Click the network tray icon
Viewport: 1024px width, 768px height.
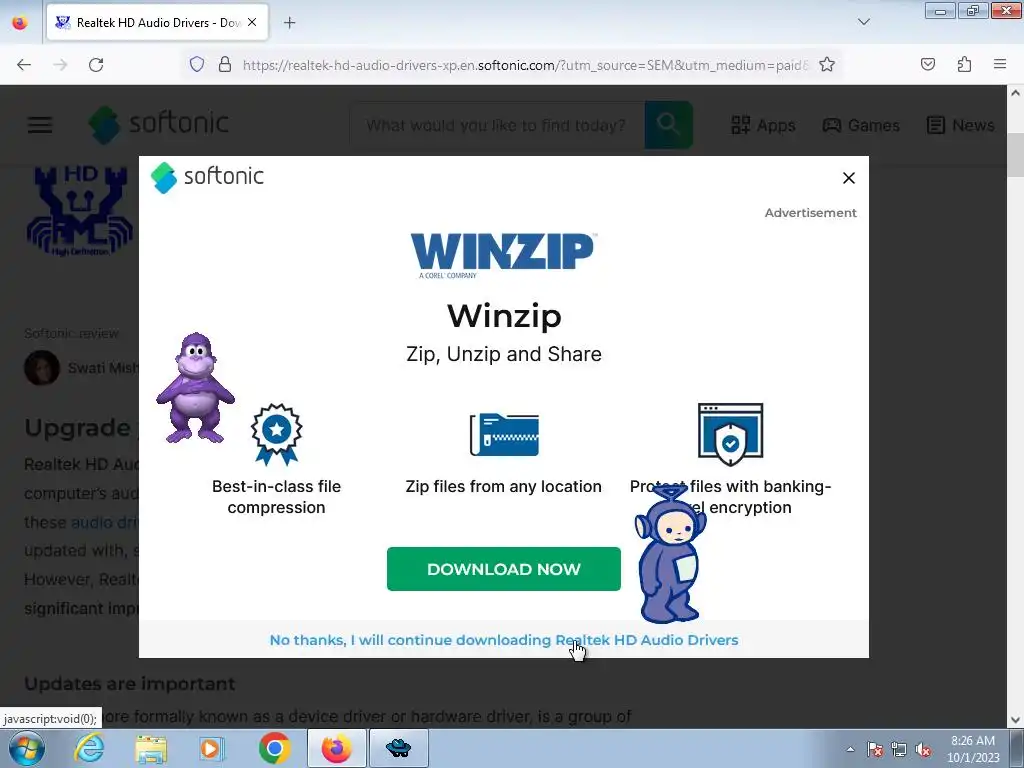coord(899,749)
